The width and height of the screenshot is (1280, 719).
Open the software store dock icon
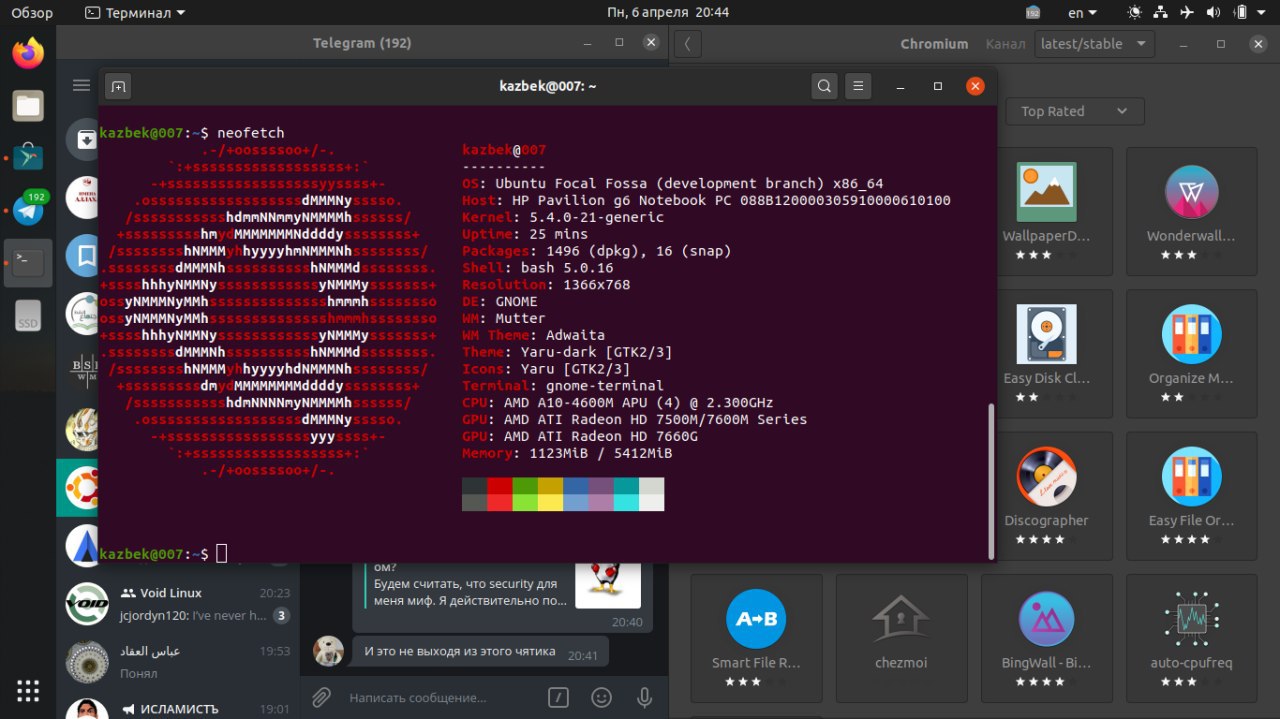click(28, 157)
